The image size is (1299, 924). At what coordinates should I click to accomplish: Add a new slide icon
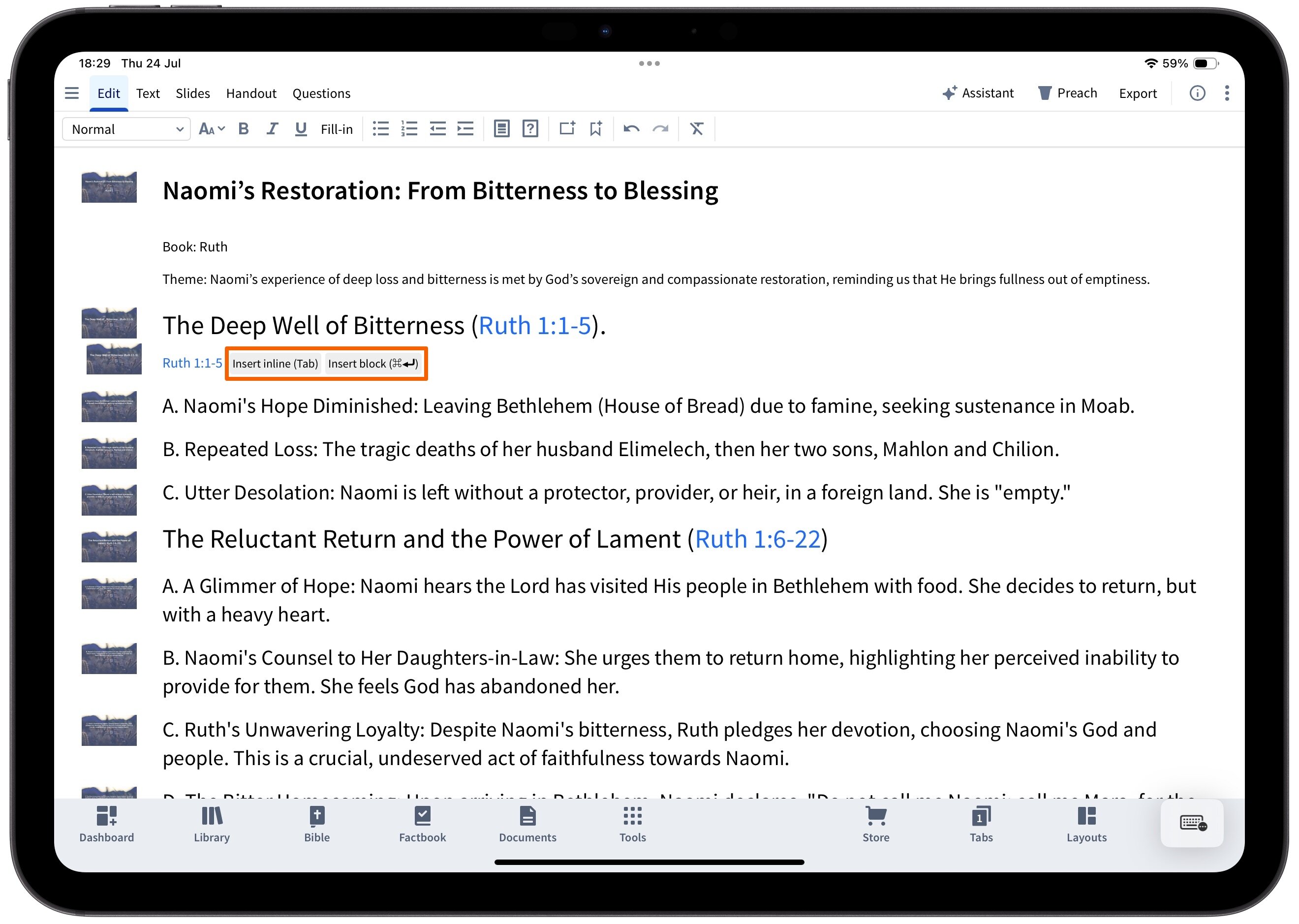(x=567, y=128)
